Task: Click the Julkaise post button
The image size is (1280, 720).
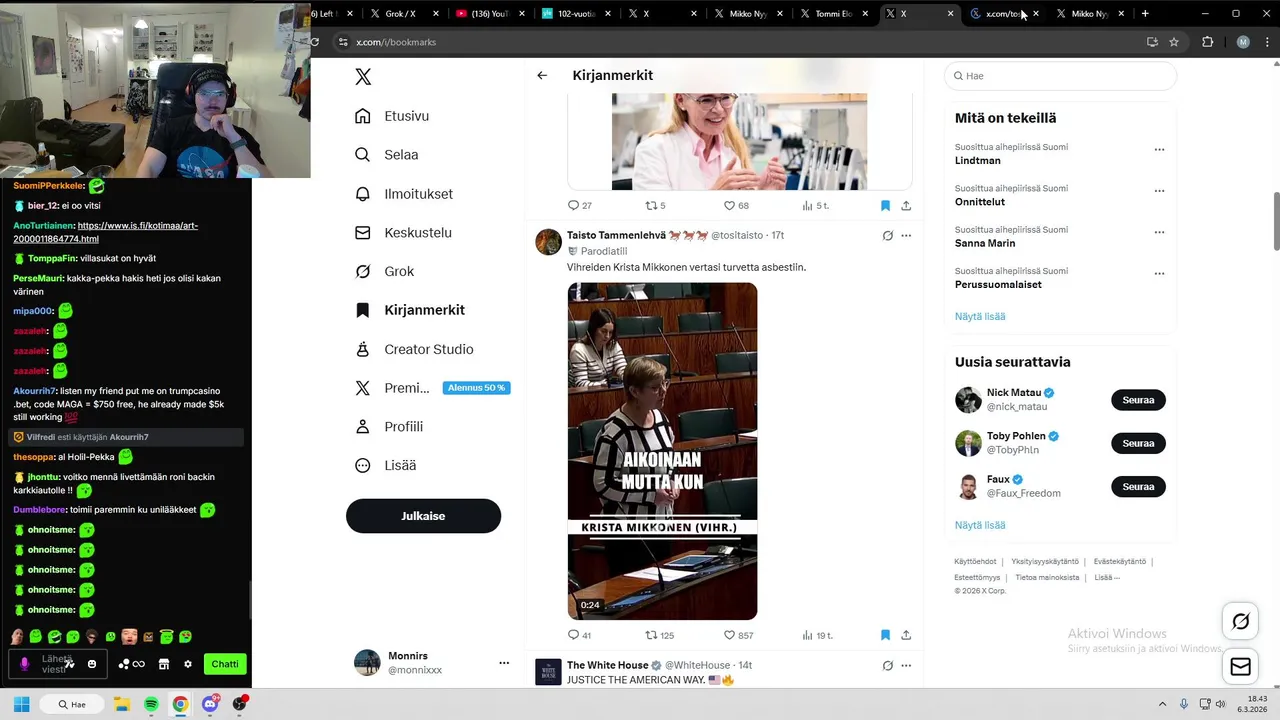Action: [x=423, y=516]
